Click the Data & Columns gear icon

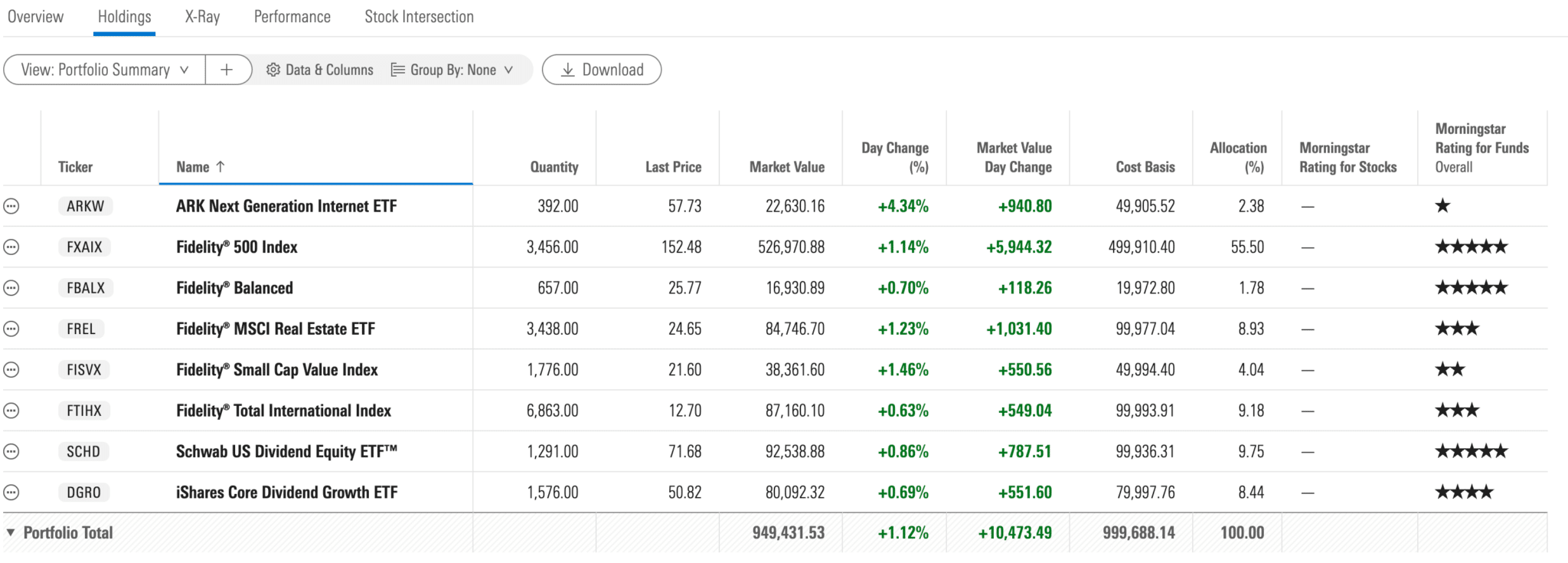tap(273, 70)
